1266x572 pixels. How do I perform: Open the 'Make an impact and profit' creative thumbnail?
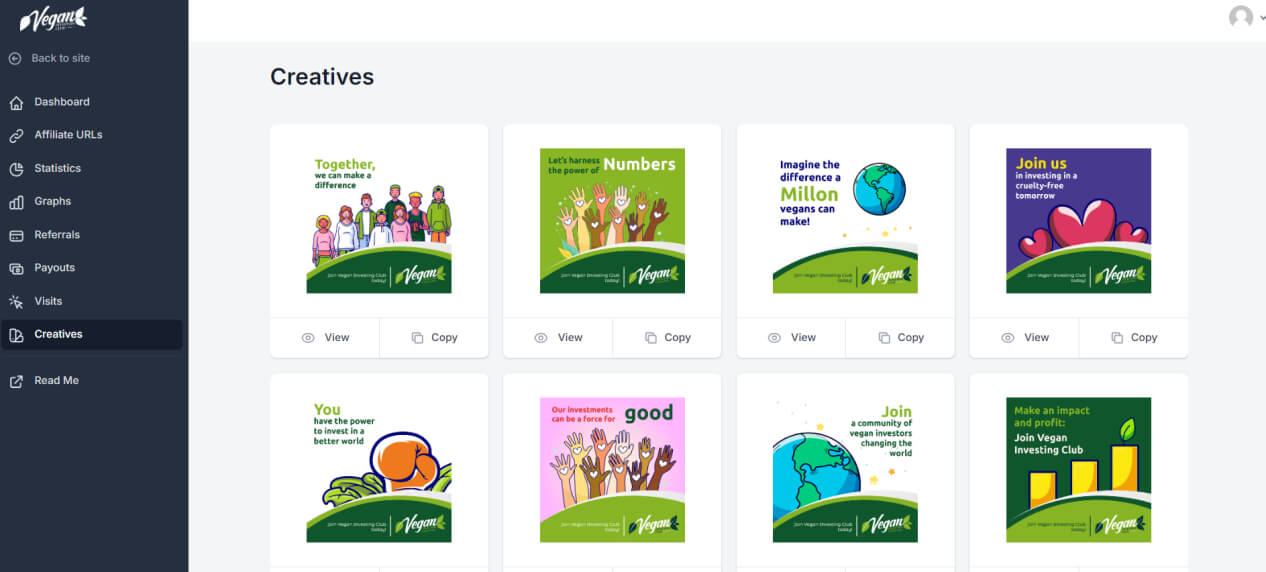[1078, 470]
